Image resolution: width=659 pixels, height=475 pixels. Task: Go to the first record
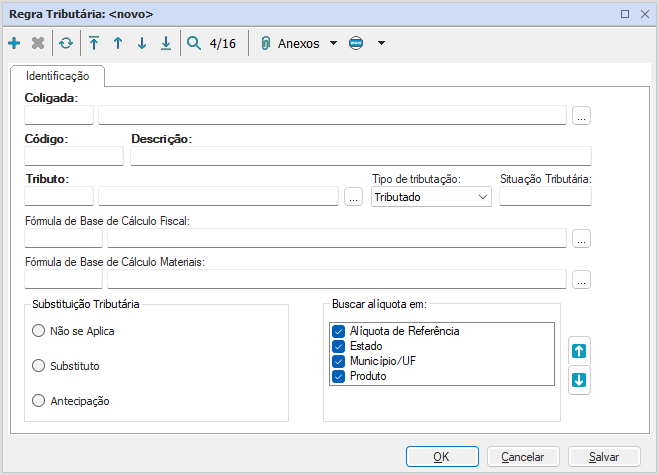pyautogui.click(x=94, y=43)
